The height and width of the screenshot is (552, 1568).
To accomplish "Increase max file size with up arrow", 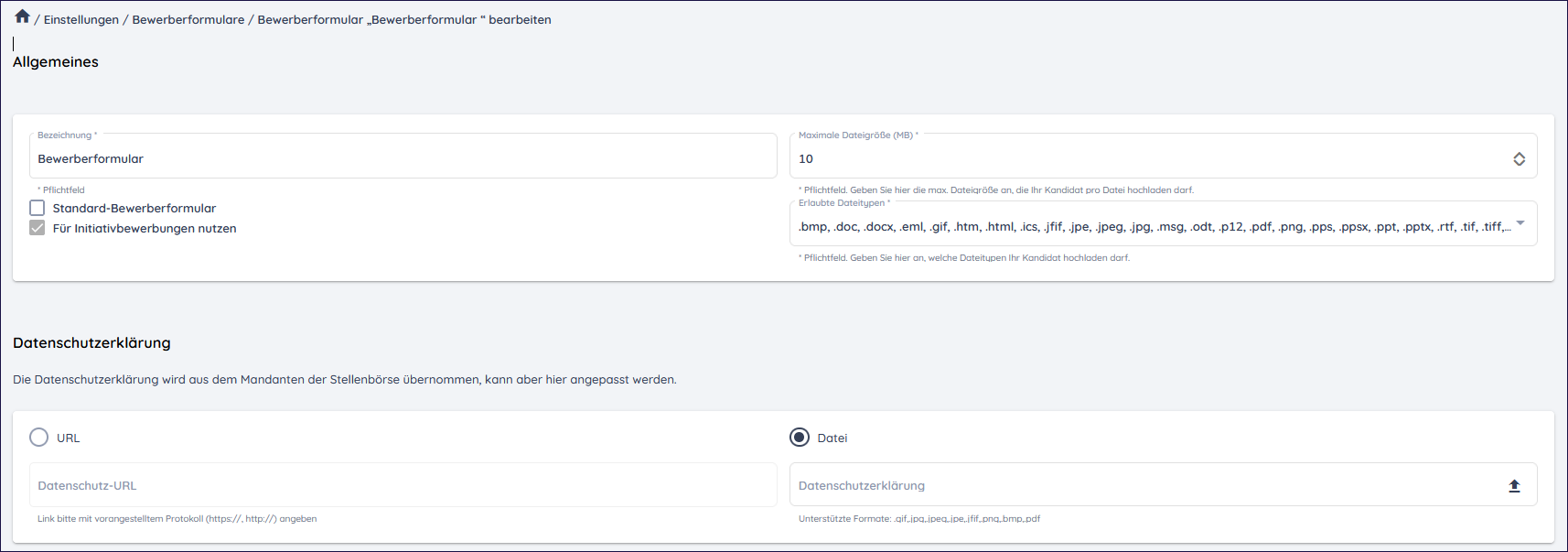I will tap(1519, 155).
